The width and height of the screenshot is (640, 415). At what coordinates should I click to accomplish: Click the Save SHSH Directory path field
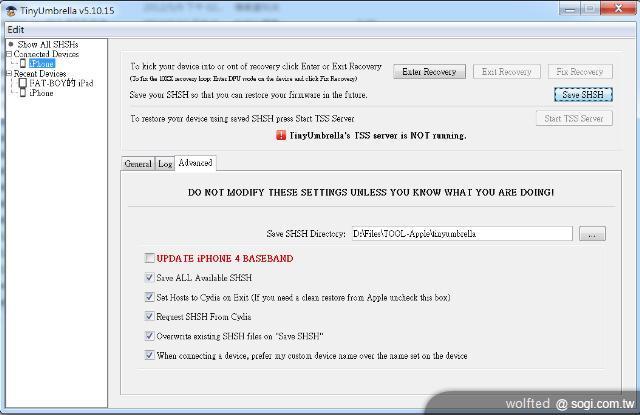point(462,234)
